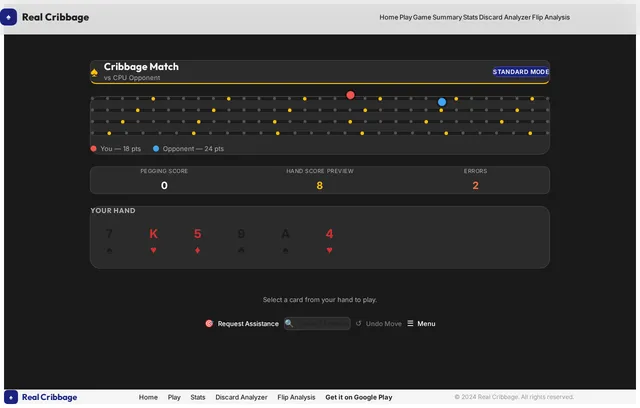Screen dimensions: 640x408
Task: Click the magnifier icon in search box
Action: [x=289, y=324]
